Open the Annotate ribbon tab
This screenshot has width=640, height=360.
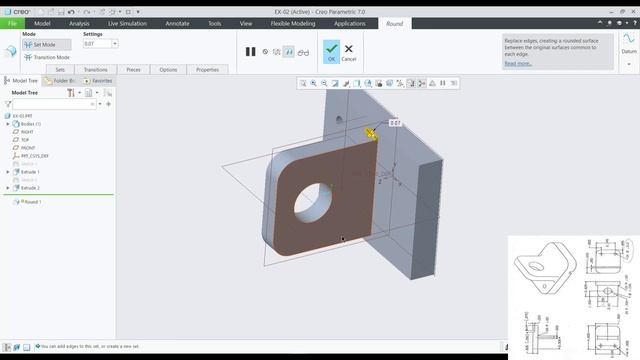[177, 24]
